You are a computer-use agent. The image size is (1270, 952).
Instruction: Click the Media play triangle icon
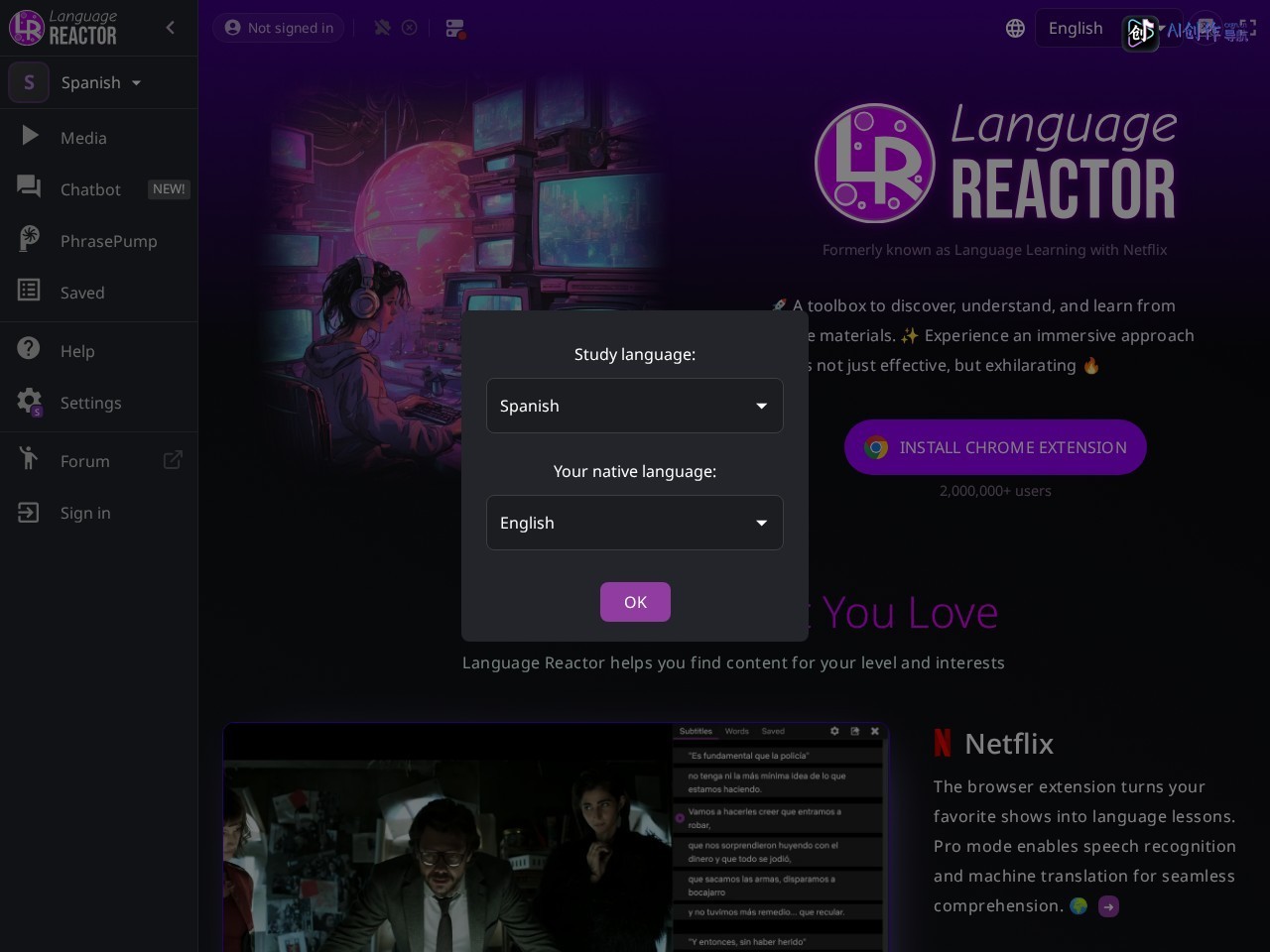[x=30, y=136]
